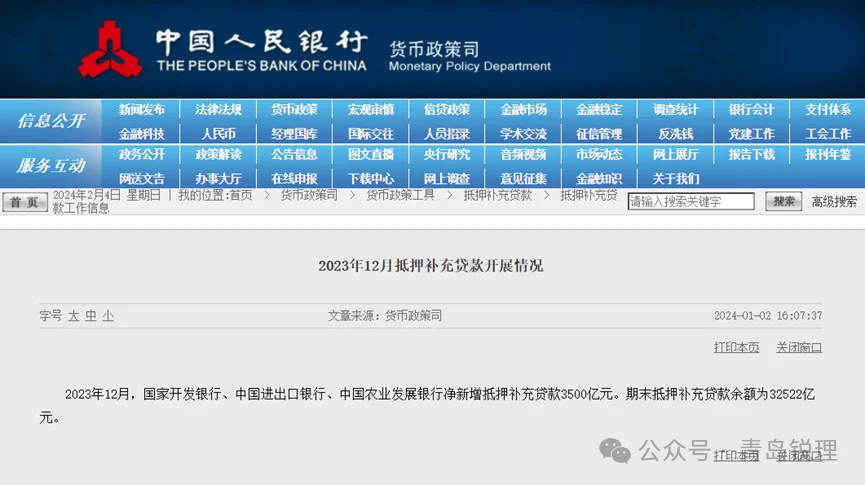Click the gray 首页 home button

click(25, 202)
